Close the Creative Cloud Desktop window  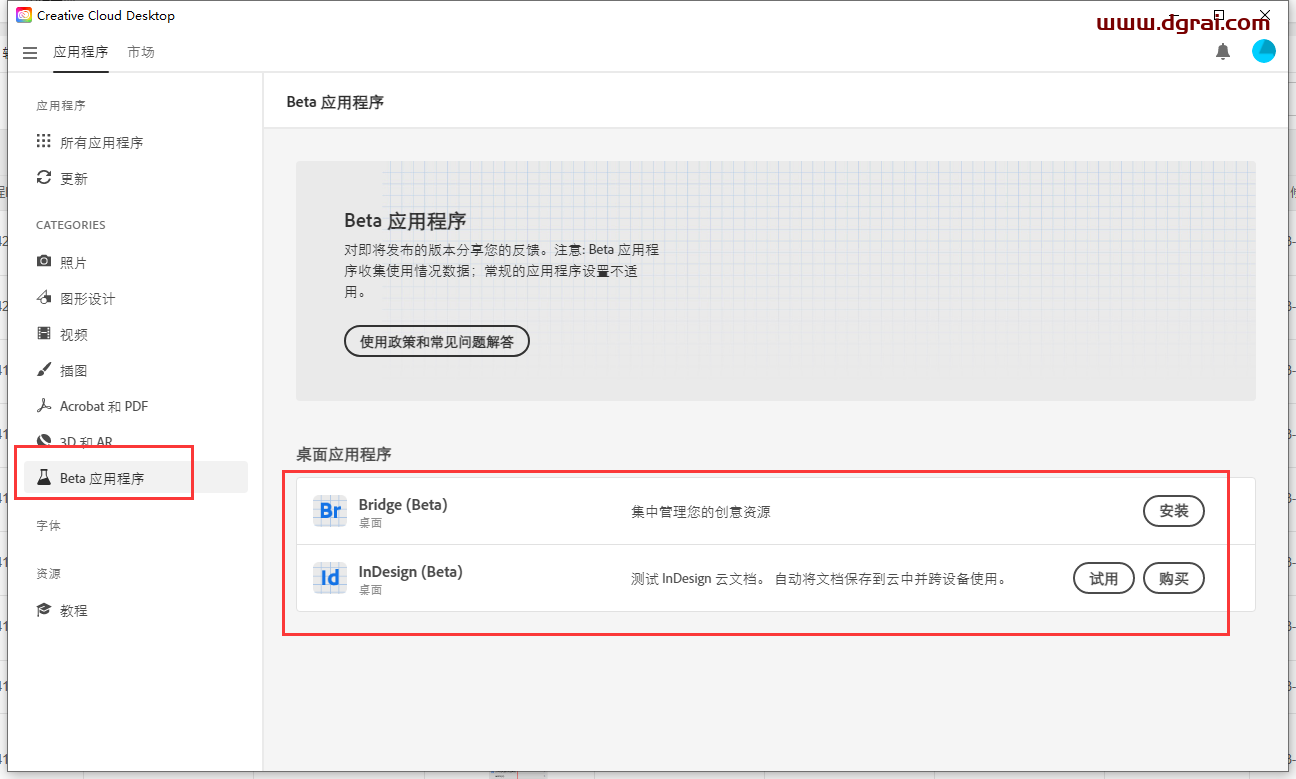tap(1265, 15)
